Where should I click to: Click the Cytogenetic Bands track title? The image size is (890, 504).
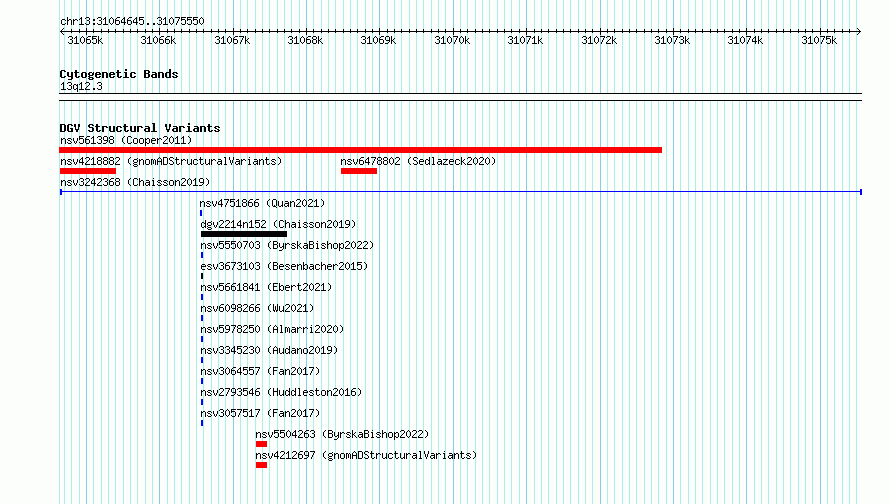[x=119, y=74]
